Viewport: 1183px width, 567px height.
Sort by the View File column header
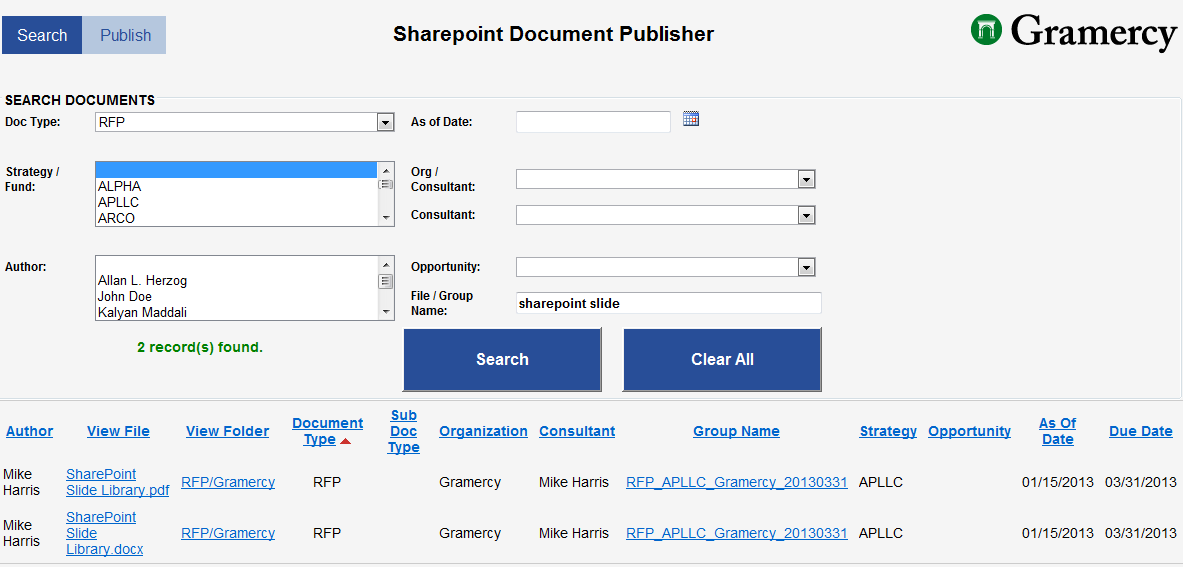[118, 431]
